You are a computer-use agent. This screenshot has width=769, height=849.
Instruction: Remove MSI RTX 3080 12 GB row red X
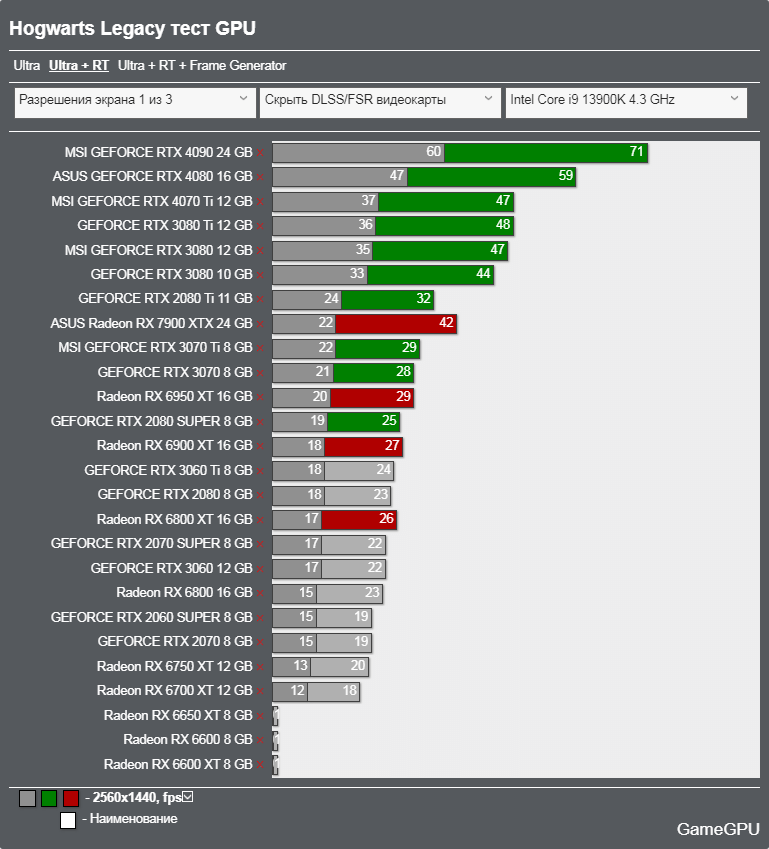[x=260, y=251]
